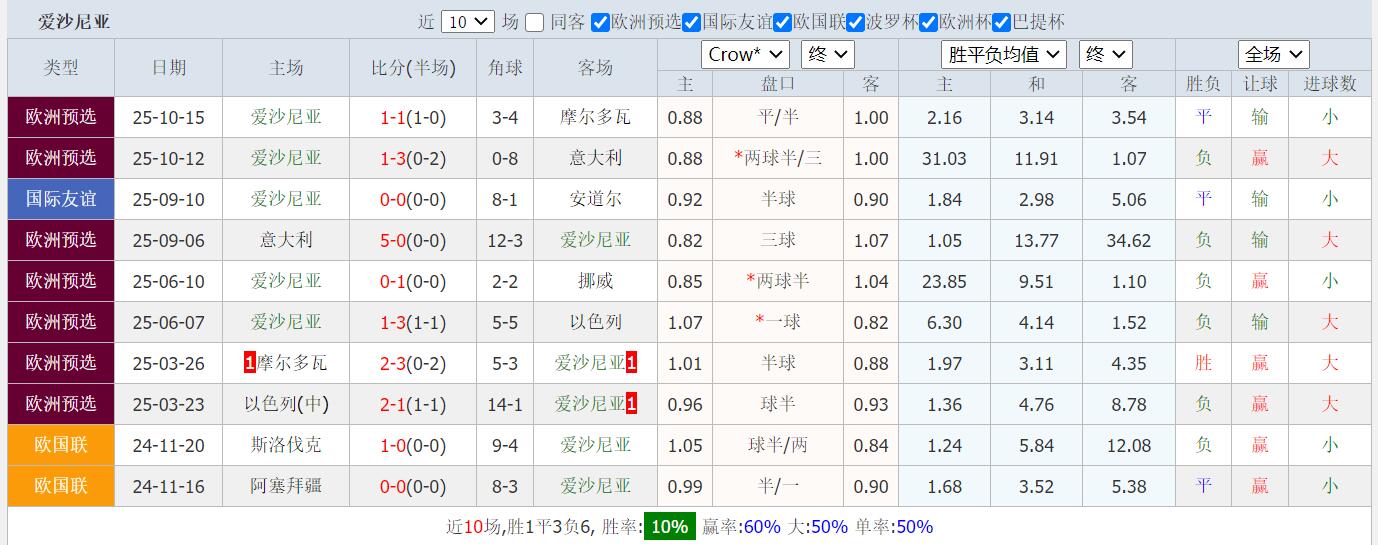Click the green 10% win rate badge
The image size is (1378, 545).
click(x=669, y=527)
